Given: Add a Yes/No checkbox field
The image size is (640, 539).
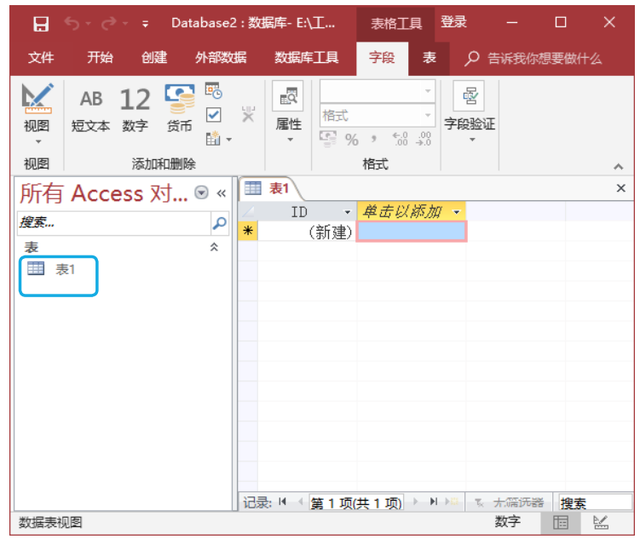Looking at the screenshot, I should (213, 115).
